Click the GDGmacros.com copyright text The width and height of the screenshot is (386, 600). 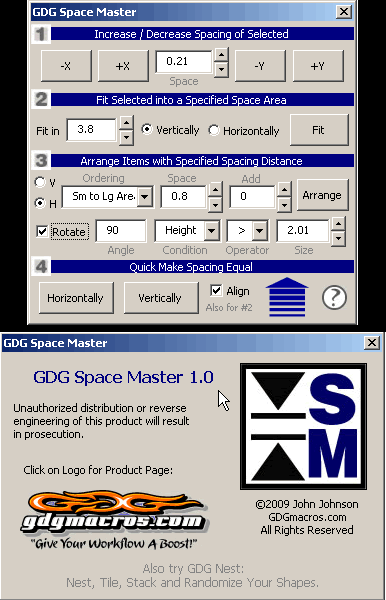[307, 517]
